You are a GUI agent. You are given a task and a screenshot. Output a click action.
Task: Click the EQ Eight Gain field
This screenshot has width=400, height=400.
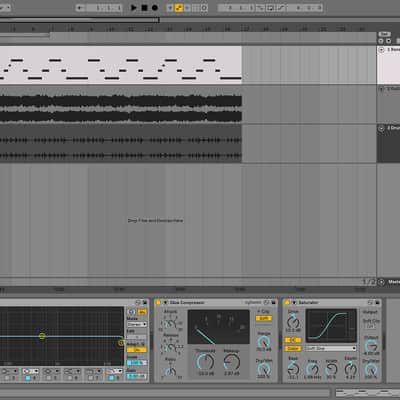(137, 376)
